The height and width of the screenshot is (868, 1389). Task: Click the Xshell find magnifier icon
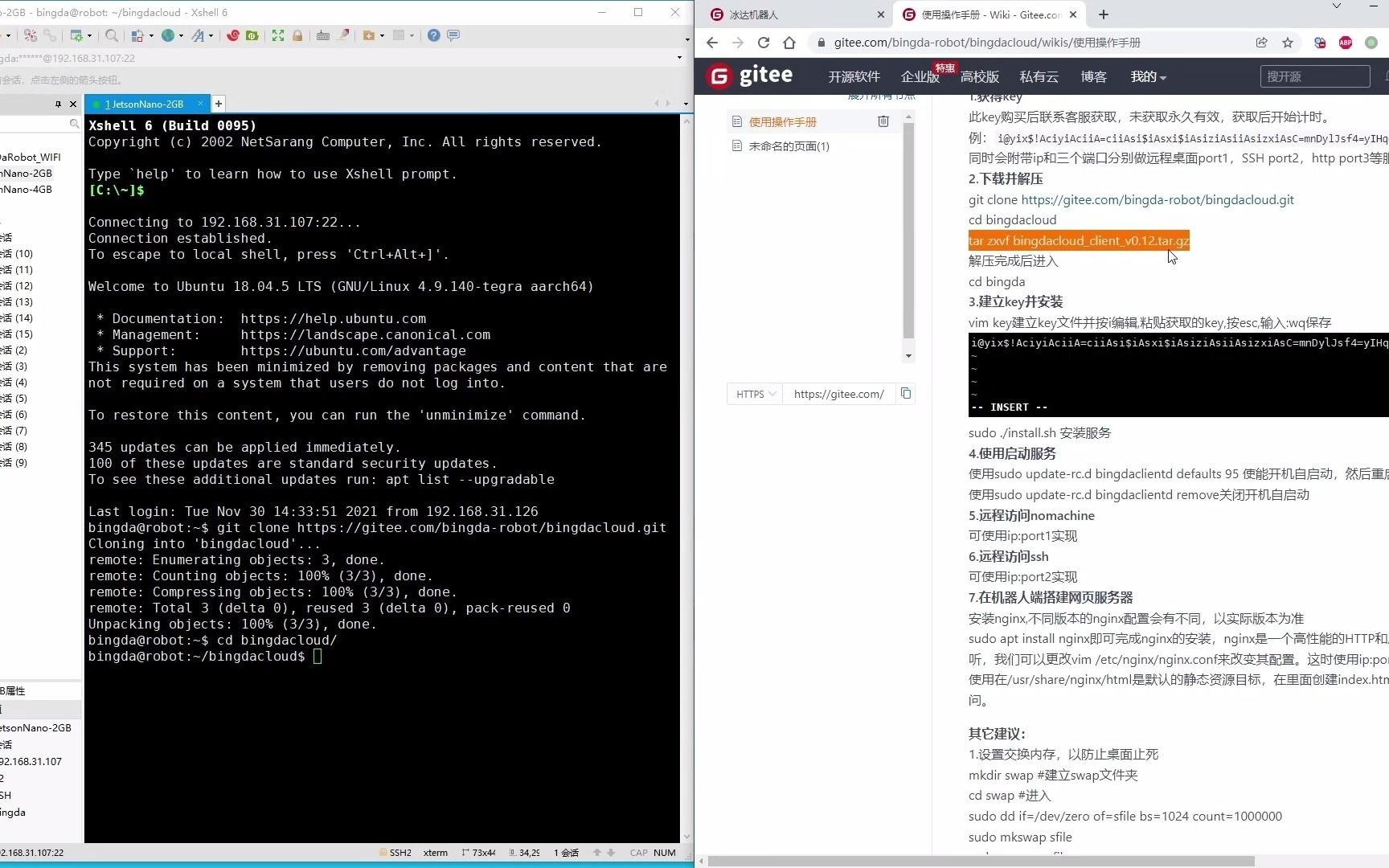112,35
